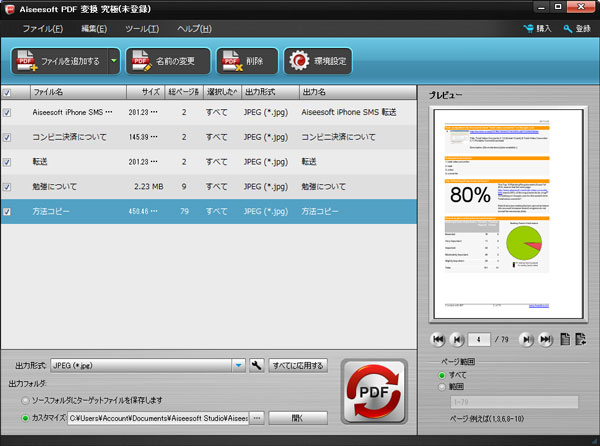Open Preferences (環境設定) gear button
The image size is (600, 446).
[318, 61]
